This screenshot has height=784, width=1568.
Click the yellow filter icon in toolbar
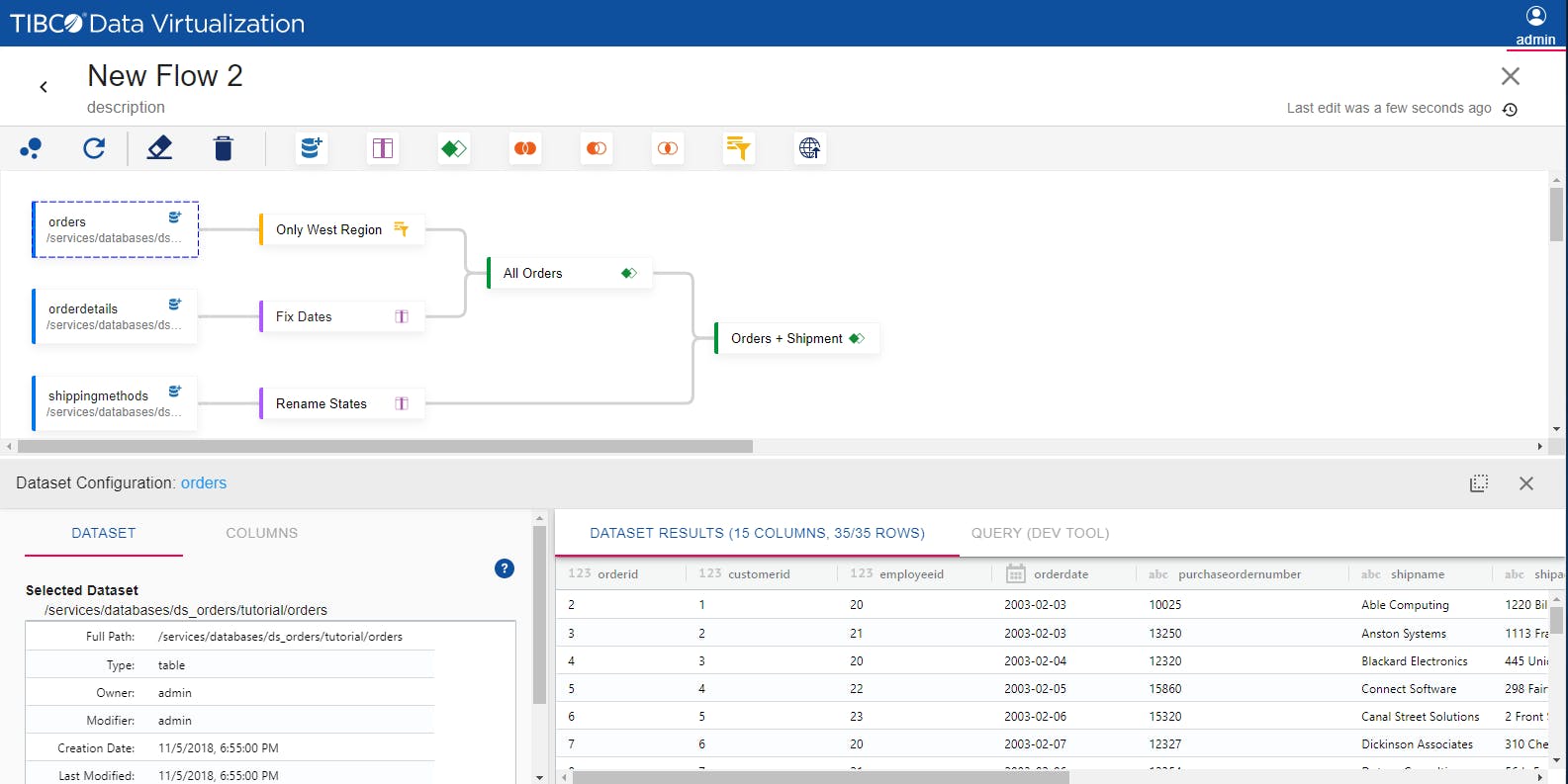tap(738, 148)
